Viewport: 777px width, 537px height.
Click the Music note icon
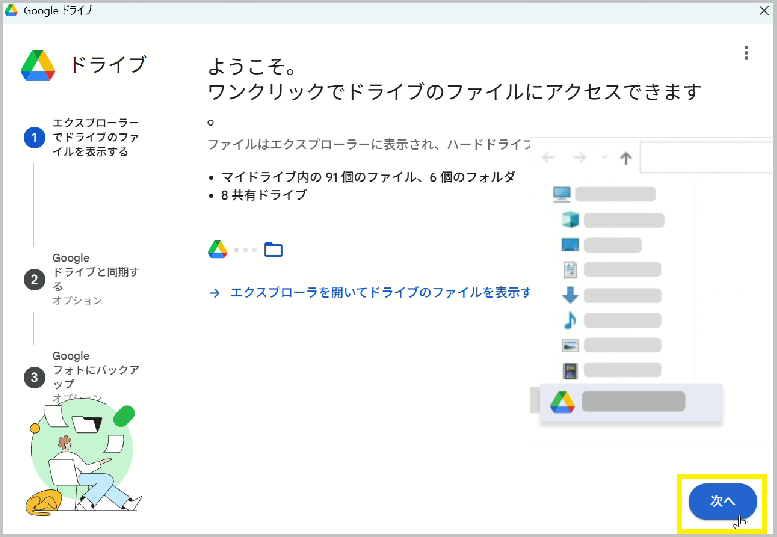point(570,321)
